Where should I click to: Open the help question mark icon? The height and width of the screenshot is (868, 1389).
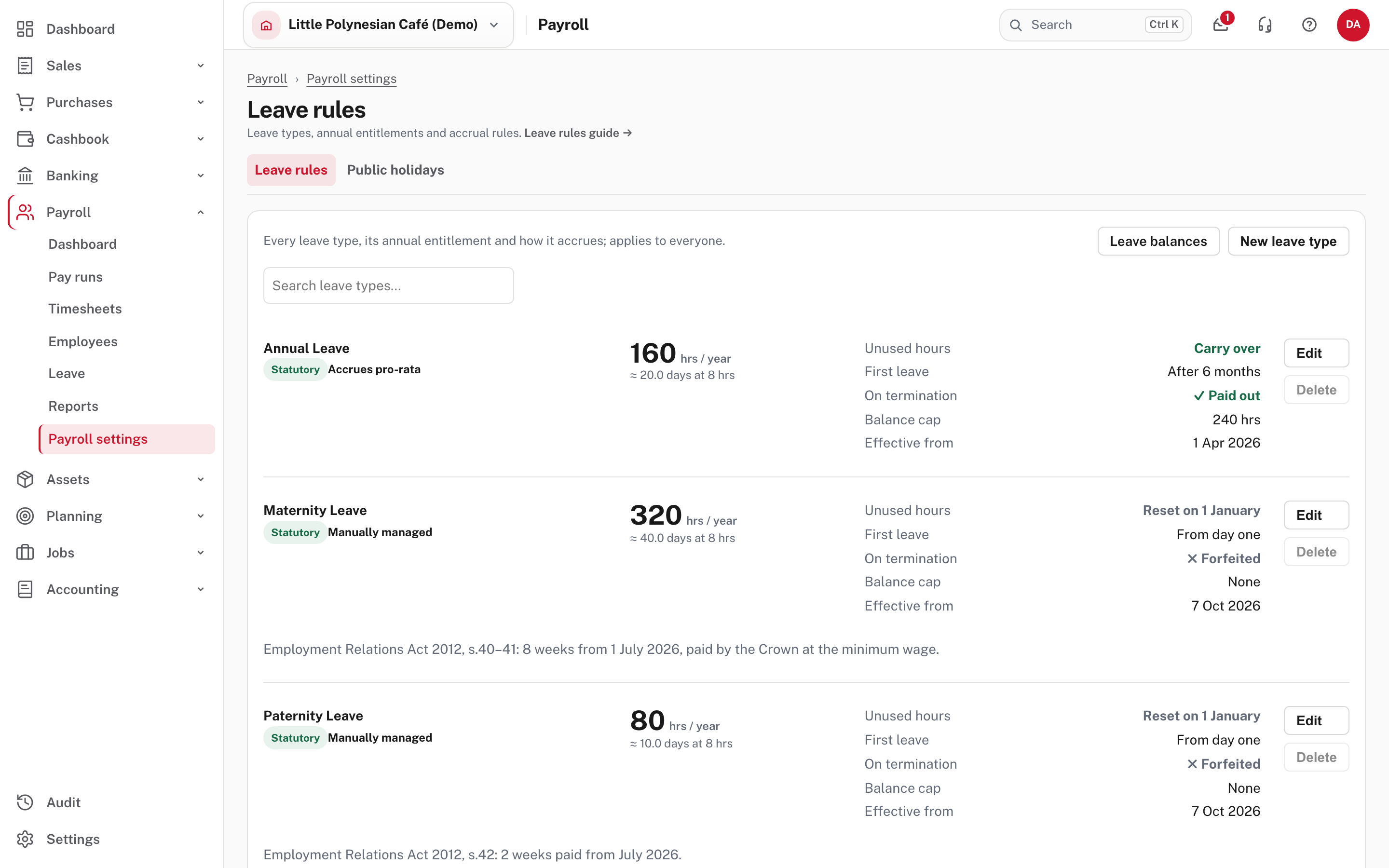pos(1309,25)
